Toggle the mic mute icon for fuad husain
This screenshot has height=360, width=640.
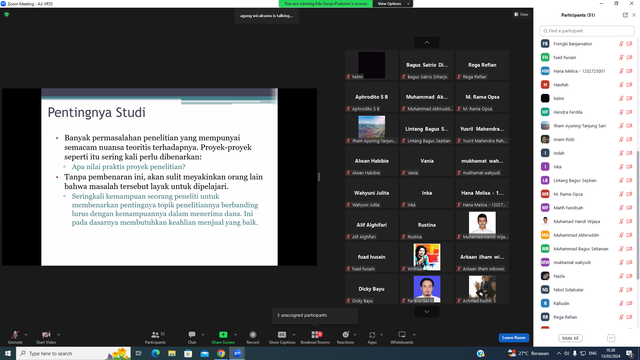coord(621,58)
